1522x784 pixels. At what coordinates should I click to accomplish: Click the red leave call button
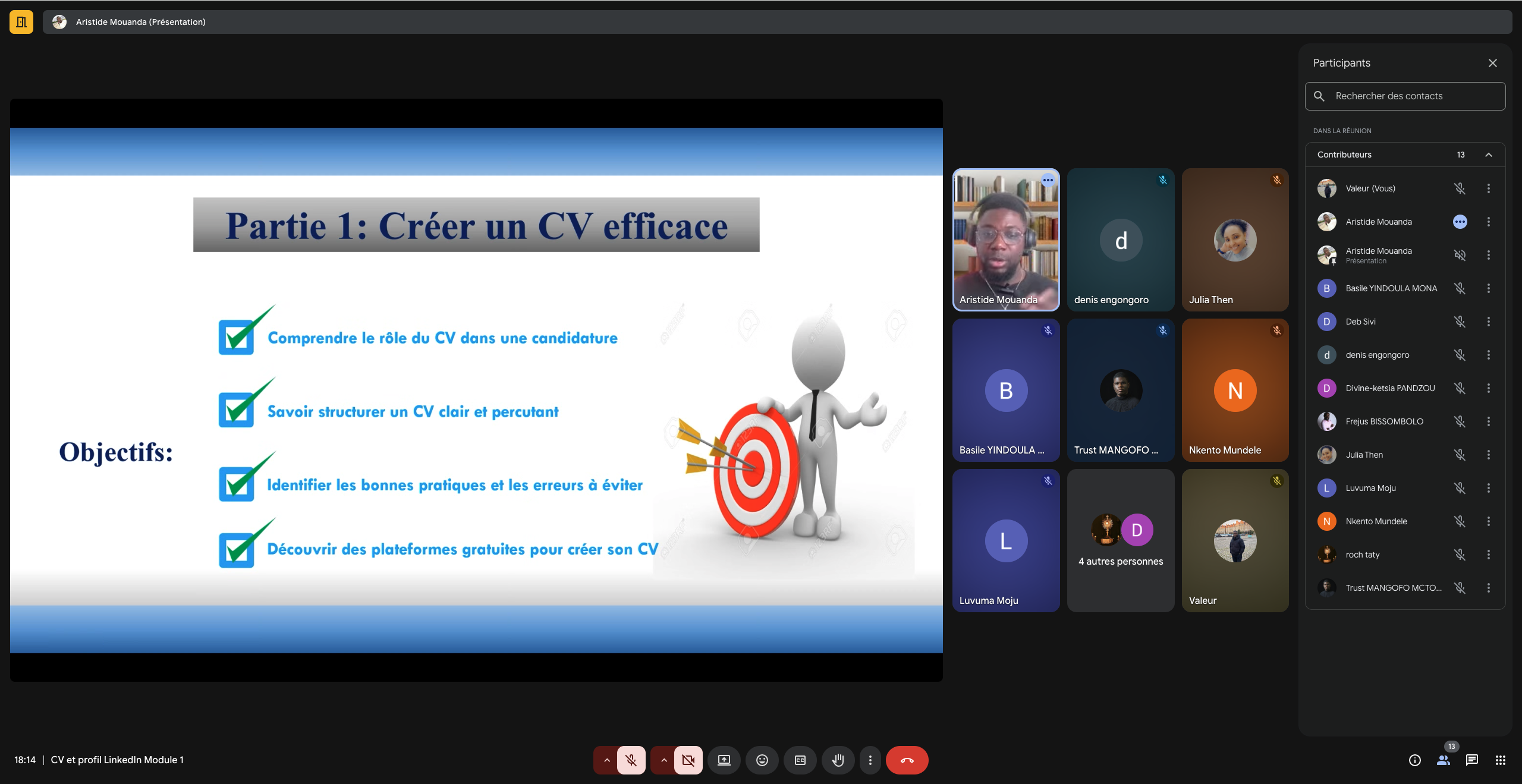[907, 760]
